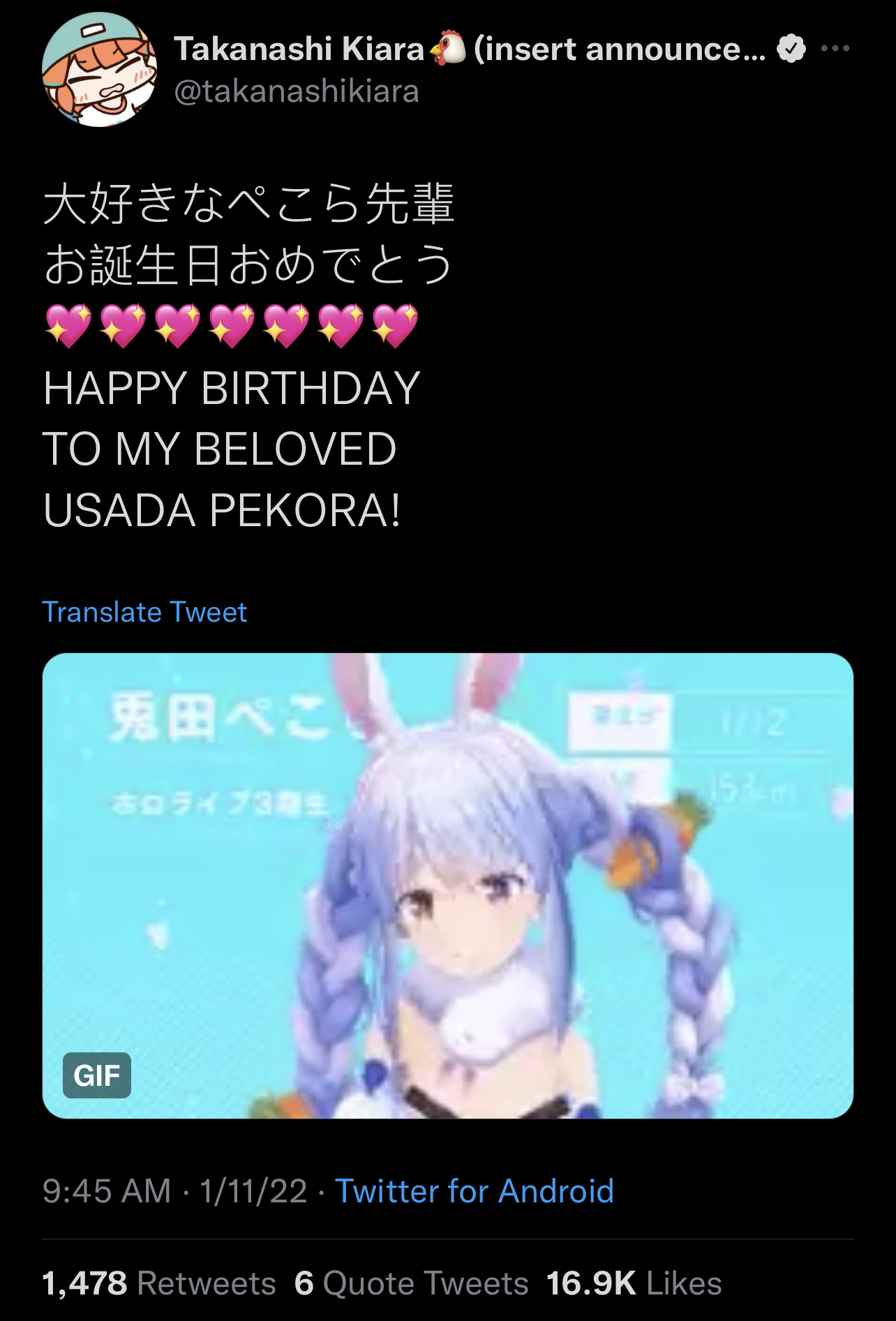Click Translate Tweet link

[144, 612]
